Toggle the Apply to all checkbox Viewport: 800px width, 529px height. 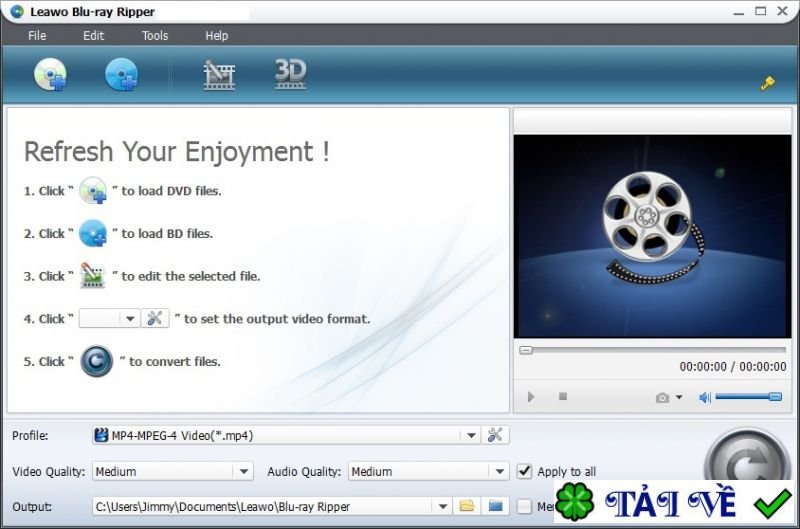[524, 471]
